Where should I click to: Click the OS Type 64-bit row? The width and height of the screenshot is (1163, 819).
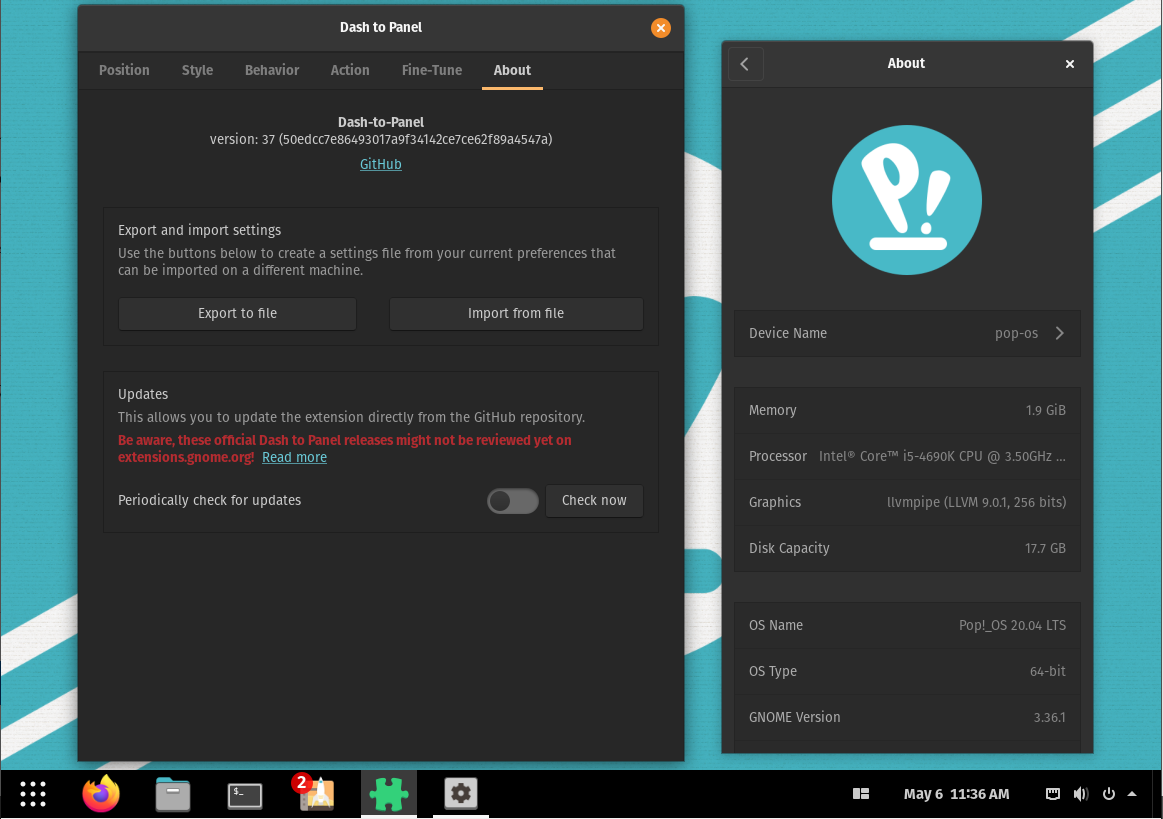click(907, 671)
